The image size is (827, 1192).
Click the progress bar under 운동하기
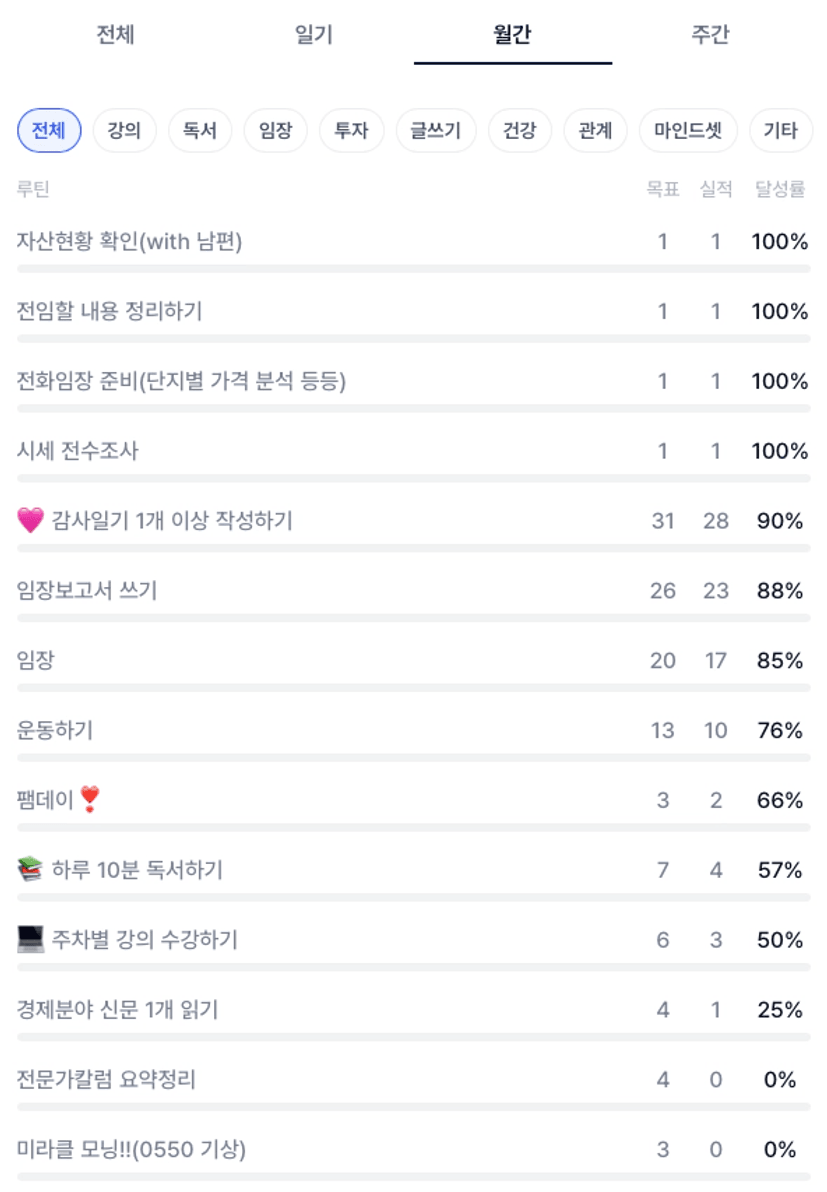pos(413,758)
